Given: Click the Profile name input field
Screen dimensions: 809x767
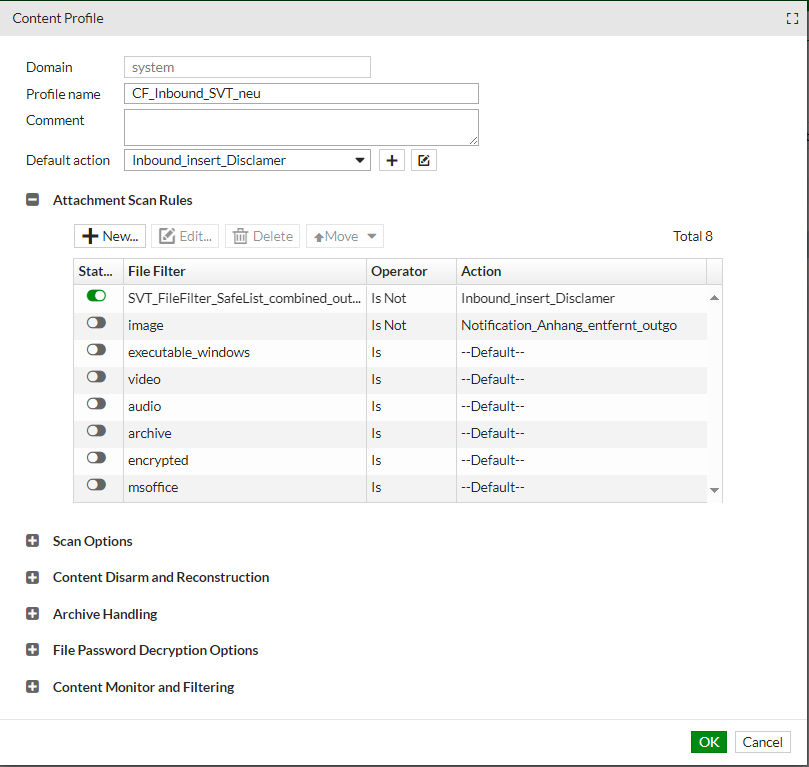Looking at the screenshot, I should point(301,94).
